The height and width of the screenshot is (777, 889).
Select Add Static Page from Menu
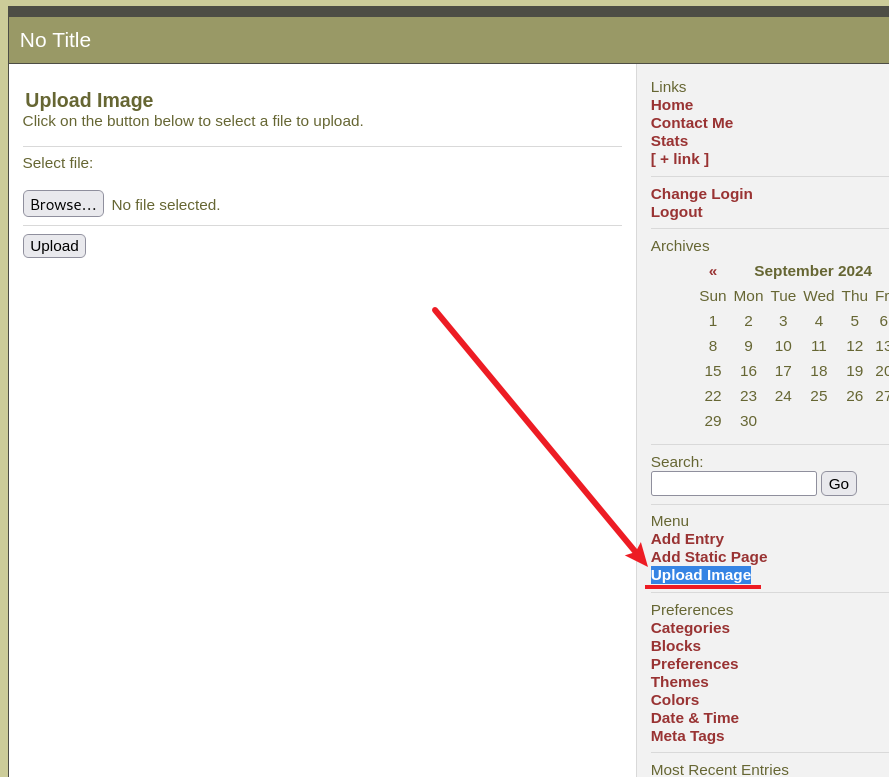tap(708, 557)
